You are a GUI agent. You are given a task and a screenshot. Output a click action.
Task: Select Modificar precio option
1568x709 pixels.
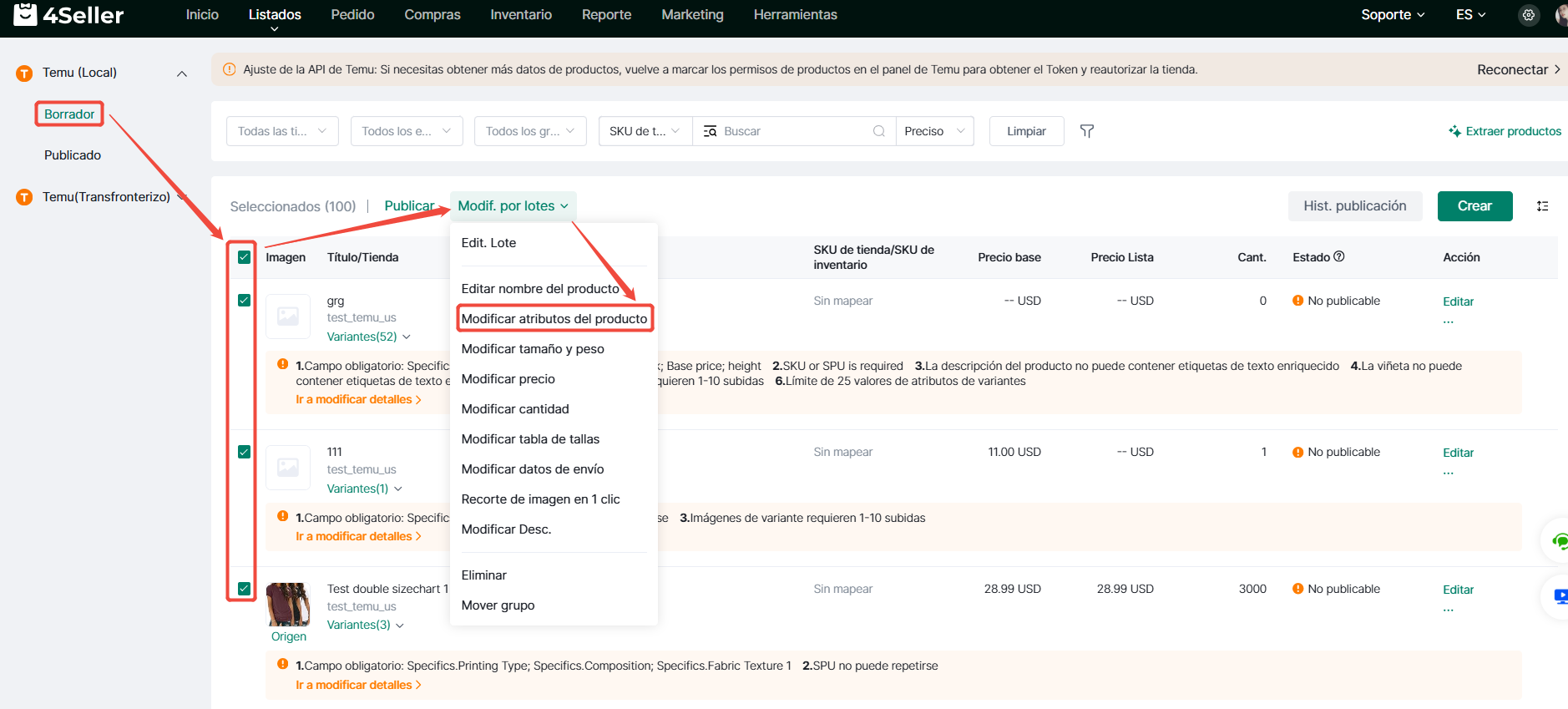(508, 379)
